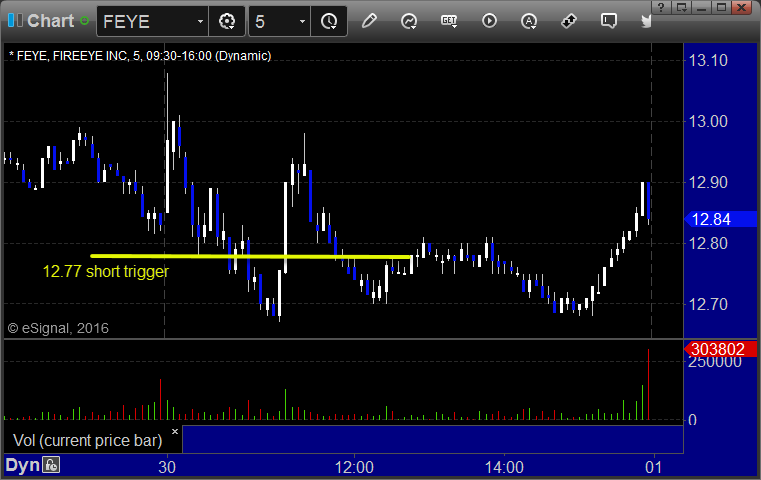
Task: Click the 01 date axis label
Action: [x=653, y=467]
